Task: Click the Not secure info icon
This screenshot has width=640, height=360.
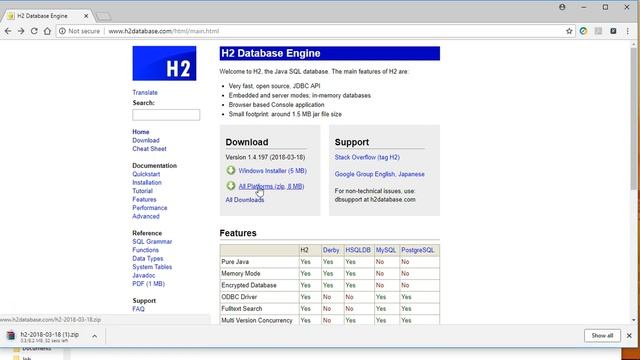Action: point(62,31)
